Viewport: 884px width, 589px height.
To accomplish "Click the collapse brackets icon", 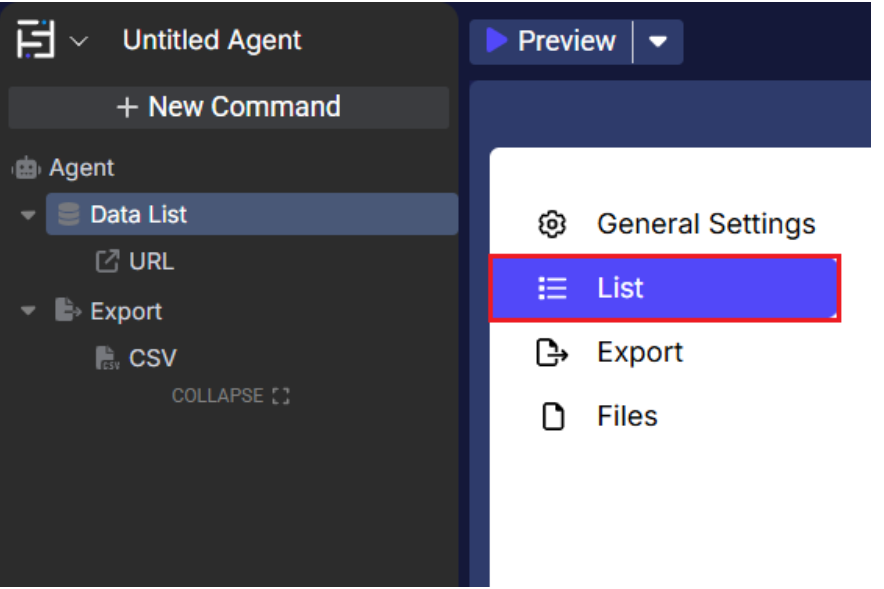I will [281, 396].
